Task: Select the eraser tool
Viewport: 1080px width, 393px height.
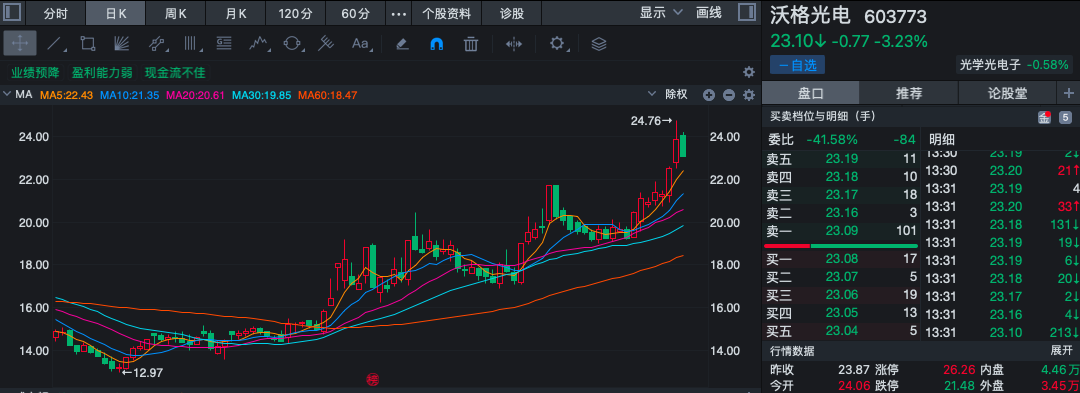Action: [x=403, y=44]
